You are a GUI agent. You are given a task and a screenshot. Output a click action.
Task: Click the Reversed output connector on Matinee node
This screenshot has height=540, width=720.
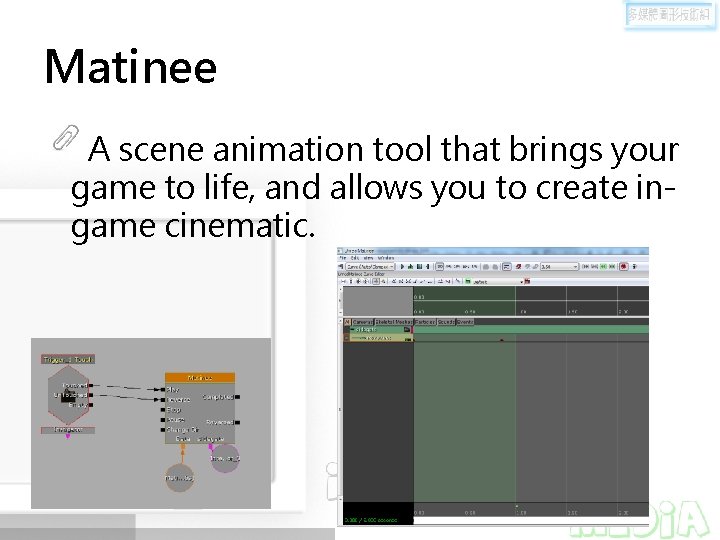tap(237, 422)
